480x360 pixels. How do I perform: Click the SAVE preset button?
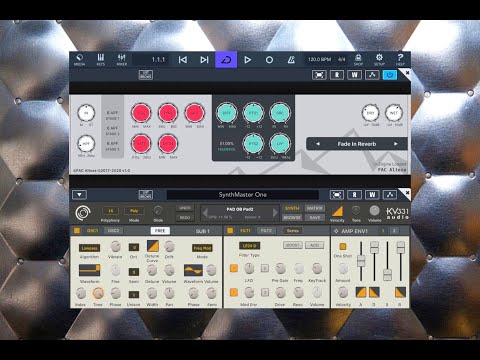click(x=314, y=217)
